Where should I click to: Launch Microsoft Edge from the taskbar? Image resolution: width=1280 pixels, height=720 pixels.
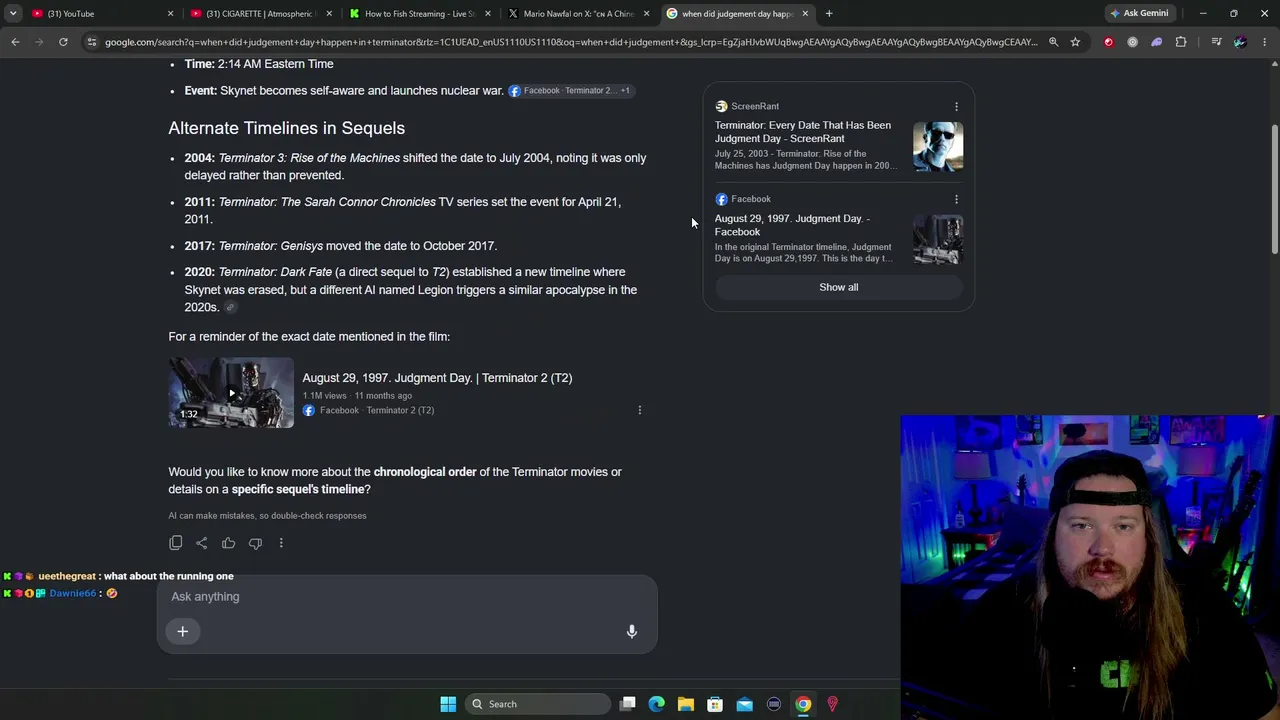(x=657, y=704)
